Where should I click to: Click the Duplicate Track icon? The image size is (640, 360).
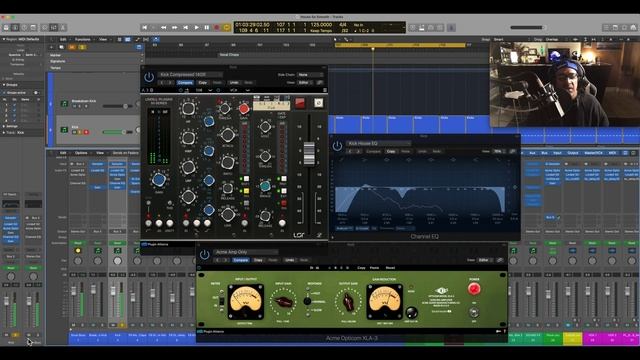click(x=61, y=47)
